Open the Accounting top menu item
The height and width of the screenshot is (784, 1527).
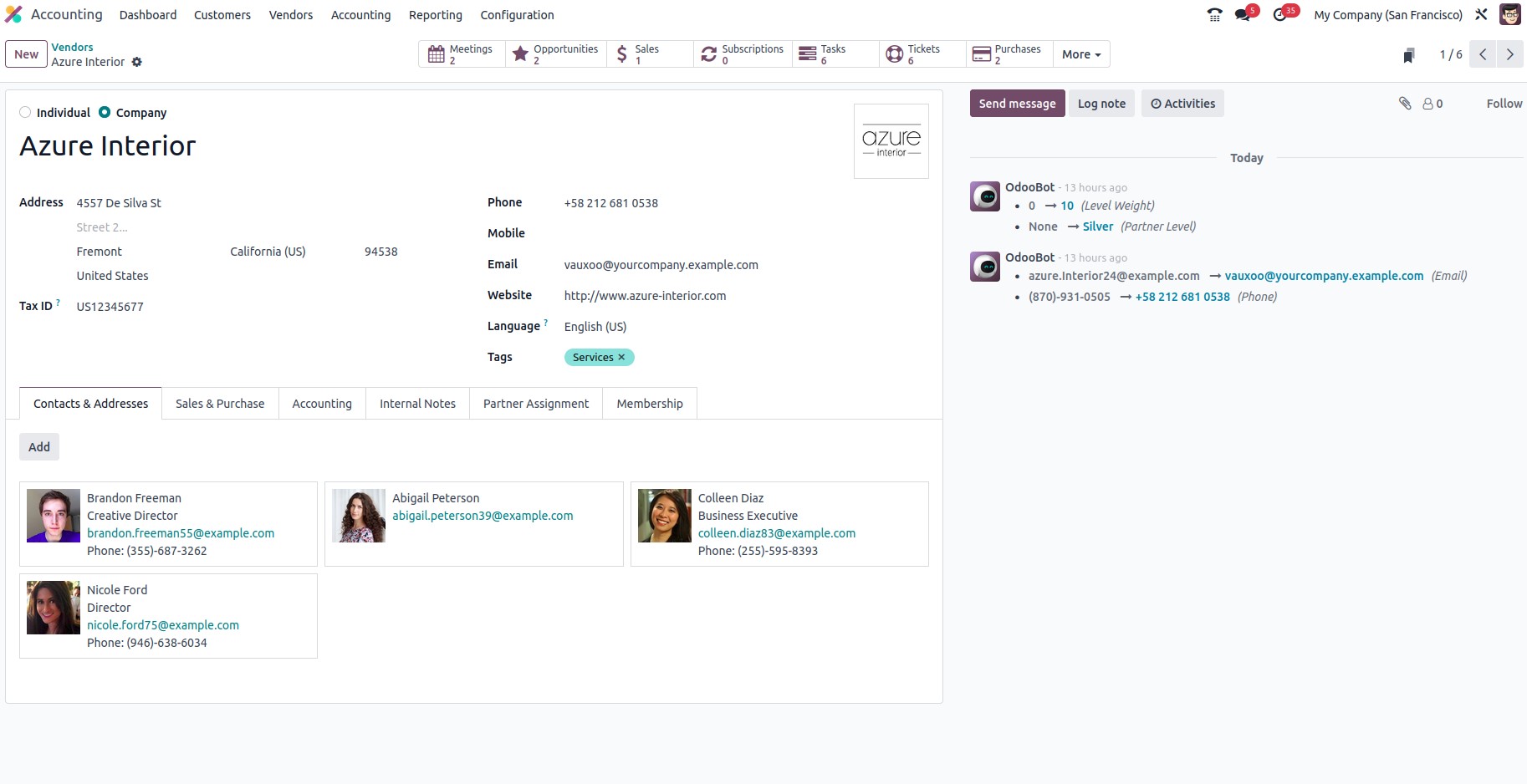tap(360, 15)
